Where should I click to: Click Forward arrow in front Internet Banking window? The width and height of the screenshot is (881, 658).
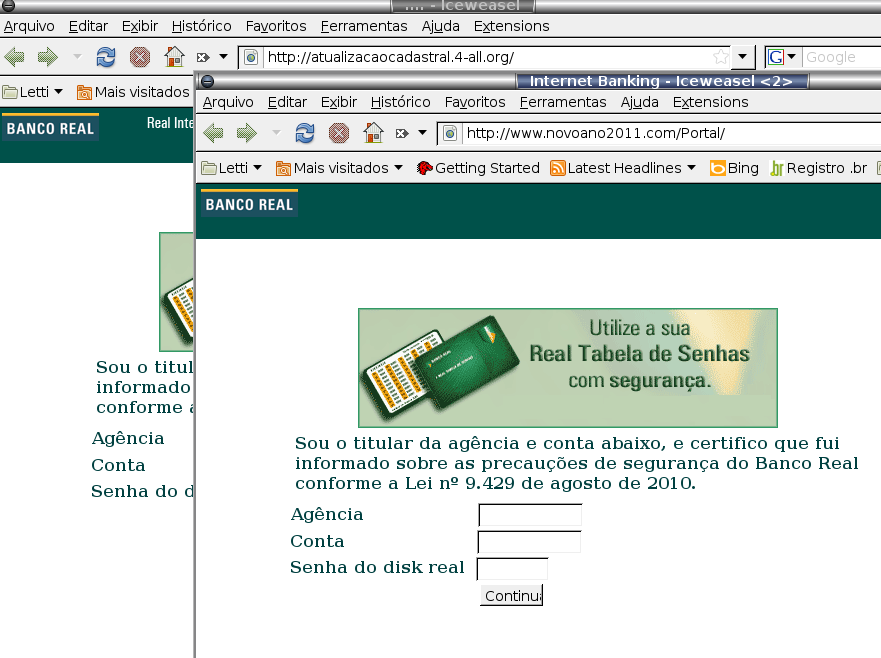click(x=247, y=133)
